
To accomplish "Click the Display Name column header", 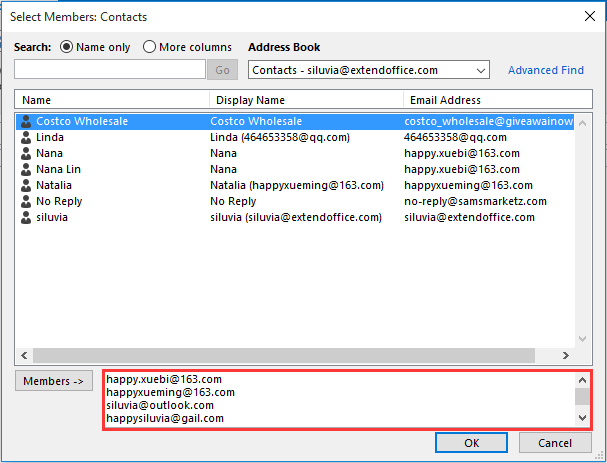I will point(305,100).
